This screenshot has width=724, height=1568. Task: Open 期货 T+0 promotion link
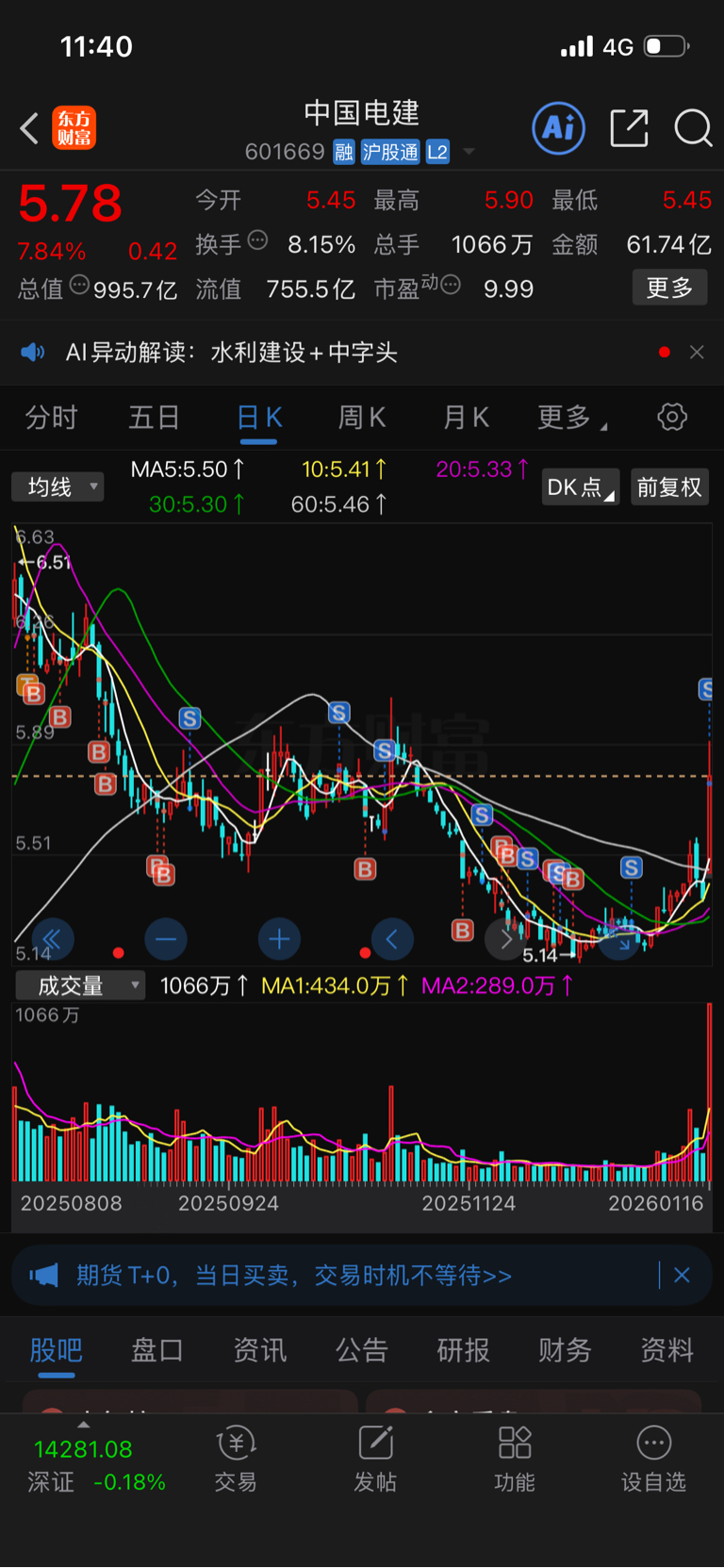(294, 1276)
